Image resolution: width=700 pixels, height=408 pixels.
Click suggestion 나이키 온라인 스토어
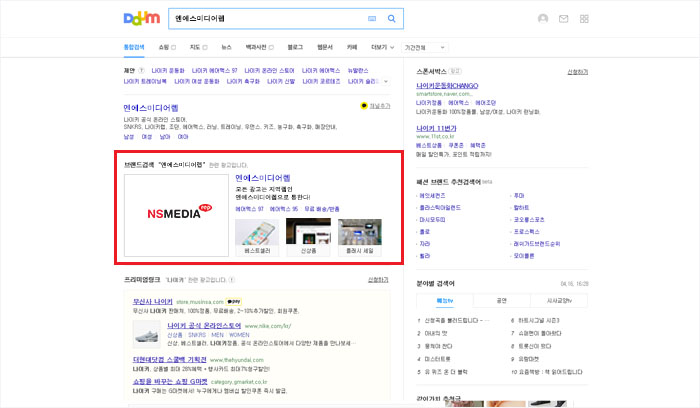pyautogui.click(x=269, y=71)
